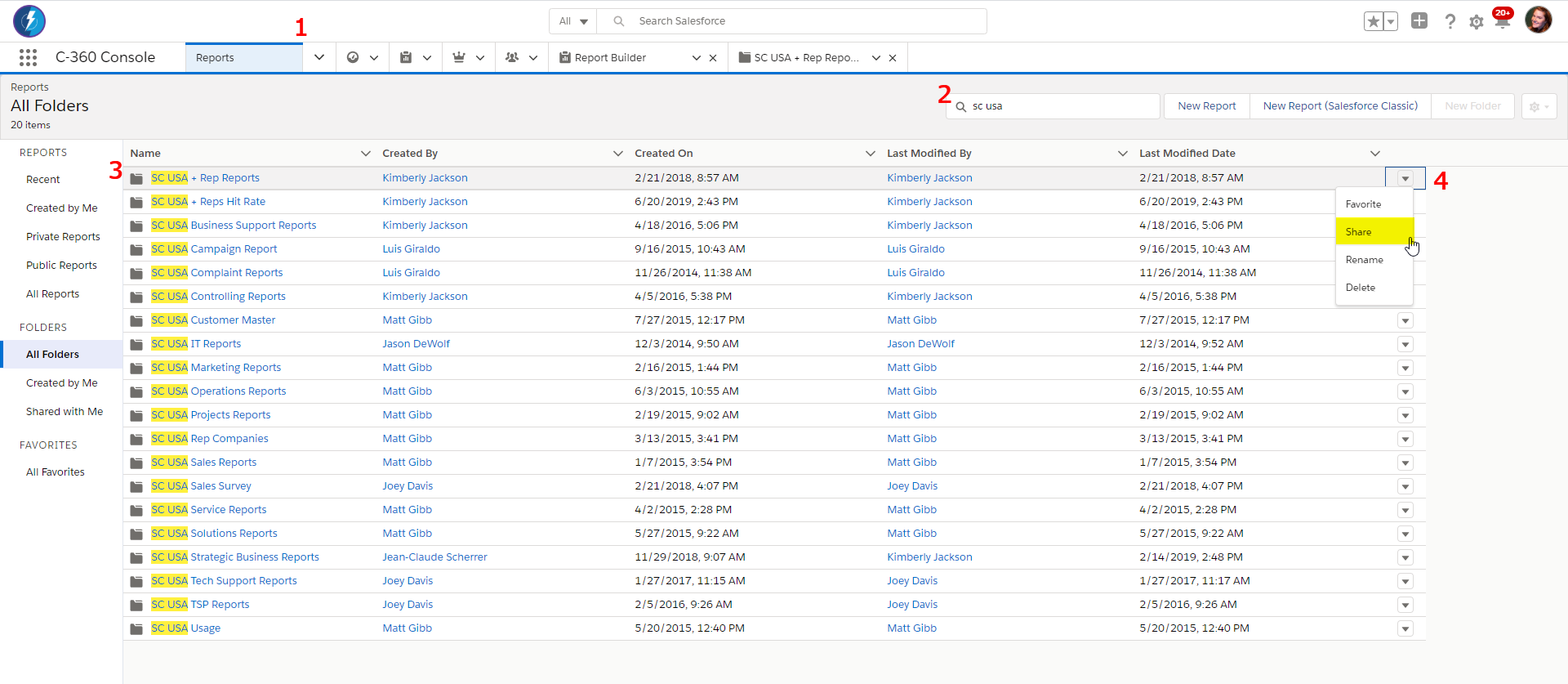Close the SC USA + Rep Repo... tab
The image size is (1568, 684).
893,58
